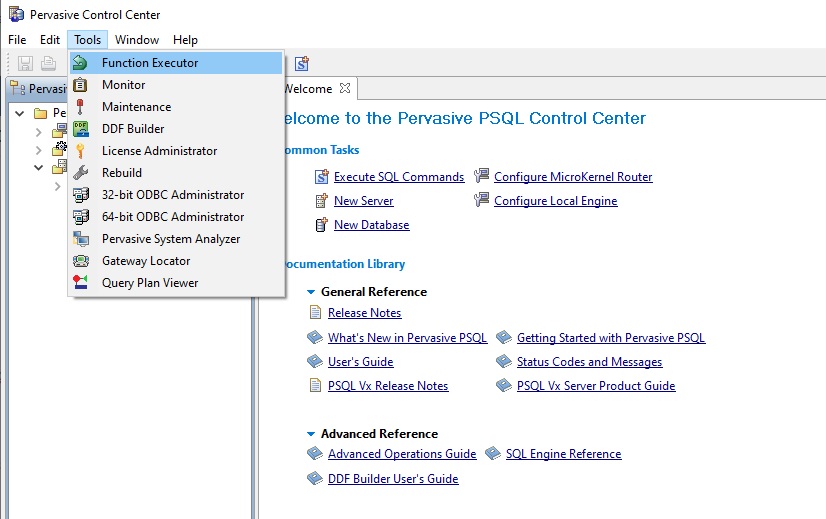Open Pervasive System Analyzer entry
The image size is (826, 519).
point(176,239)
